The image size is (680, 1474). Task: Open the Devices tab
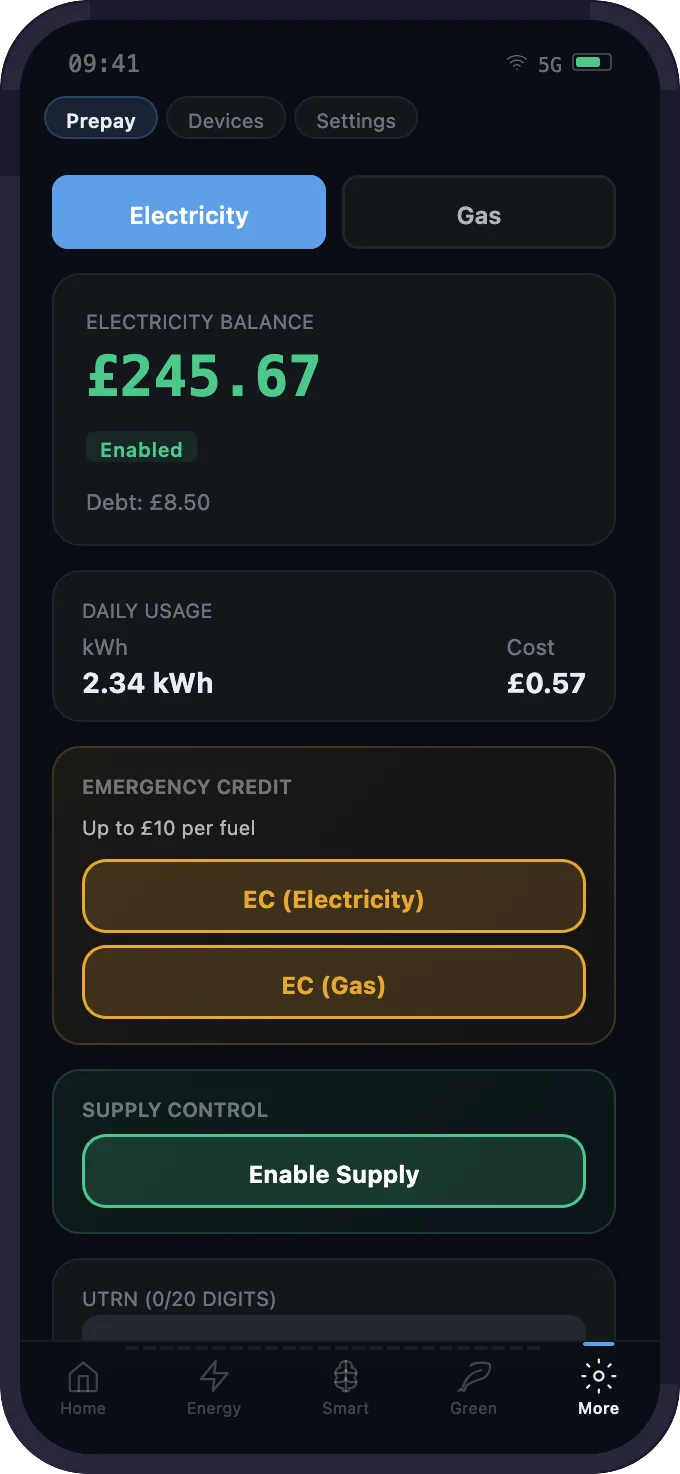(226, 120)
